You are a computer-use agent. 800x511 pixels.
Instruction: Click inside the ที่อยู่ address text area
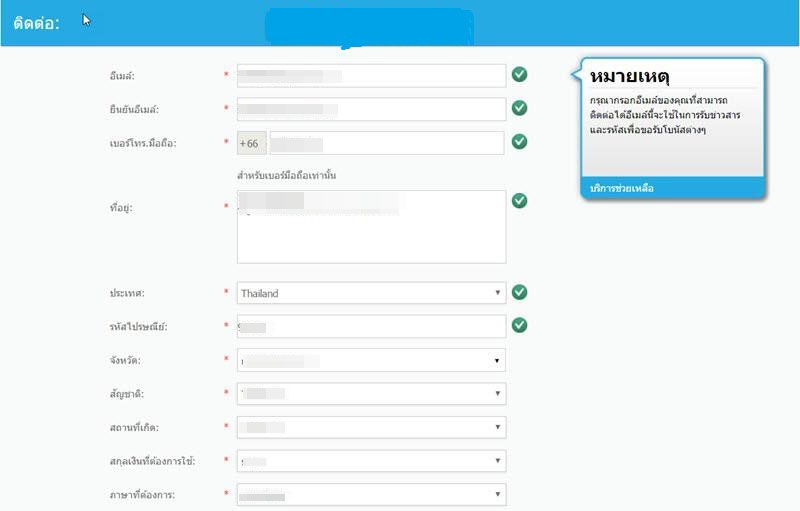[370, 227]
